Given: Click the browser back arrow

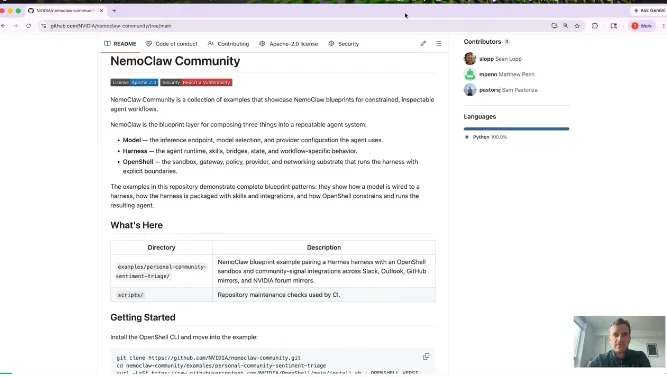Looking at the screenshot, I should pyautogui.click(x=3, y=26).
